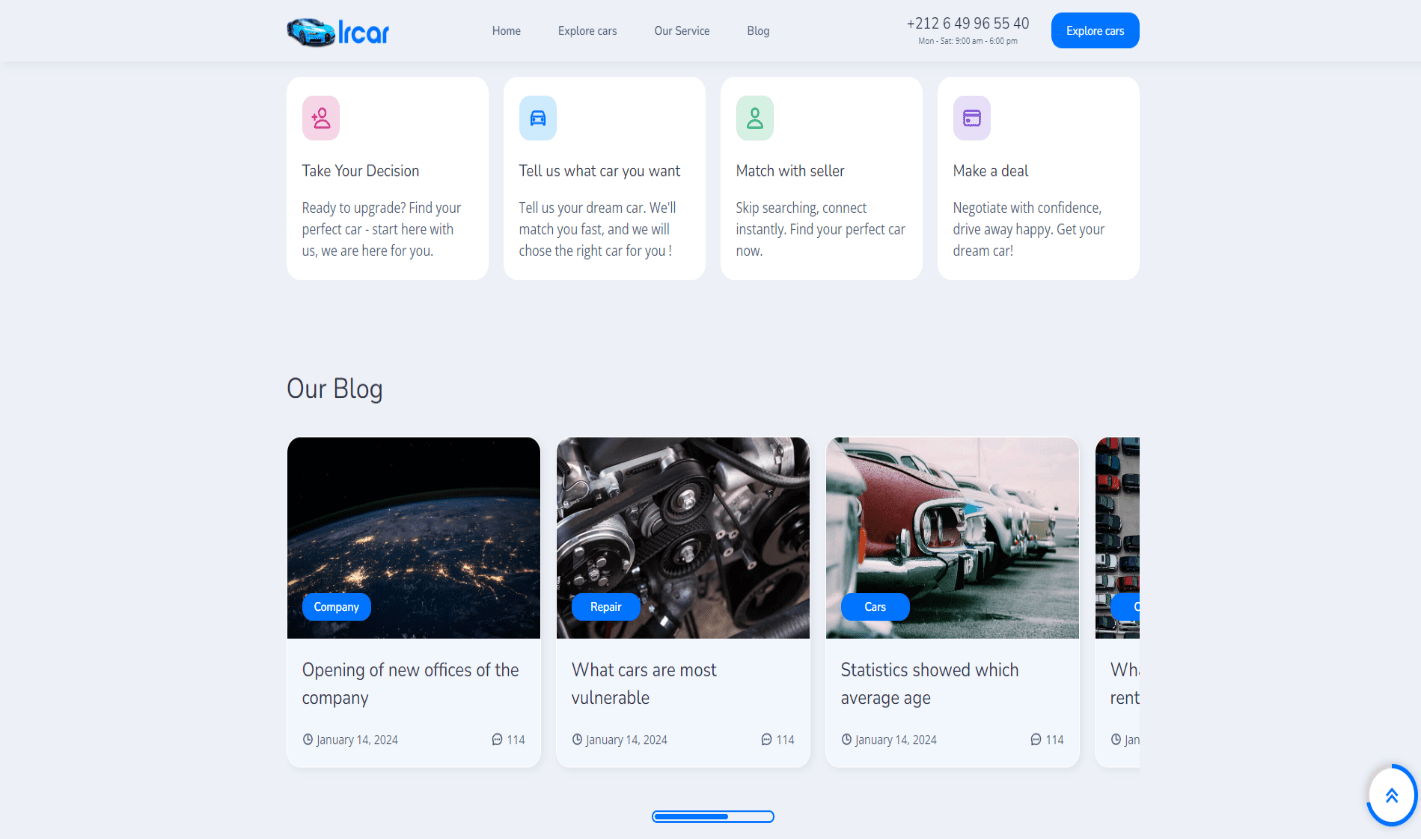The image size is (1421, 839).
Task: Click the car engine blog thumbnail
Action: pos(683,538)
